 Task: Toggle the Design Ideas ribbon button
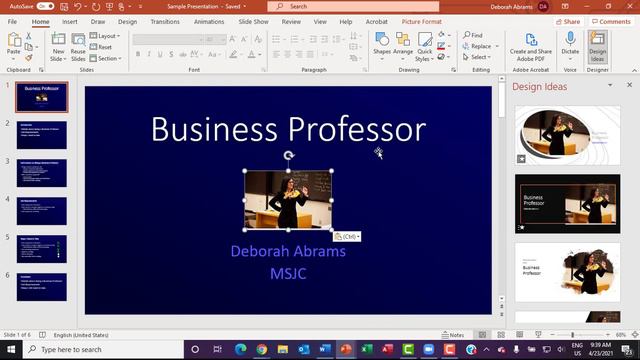click(x=598, y=47)
